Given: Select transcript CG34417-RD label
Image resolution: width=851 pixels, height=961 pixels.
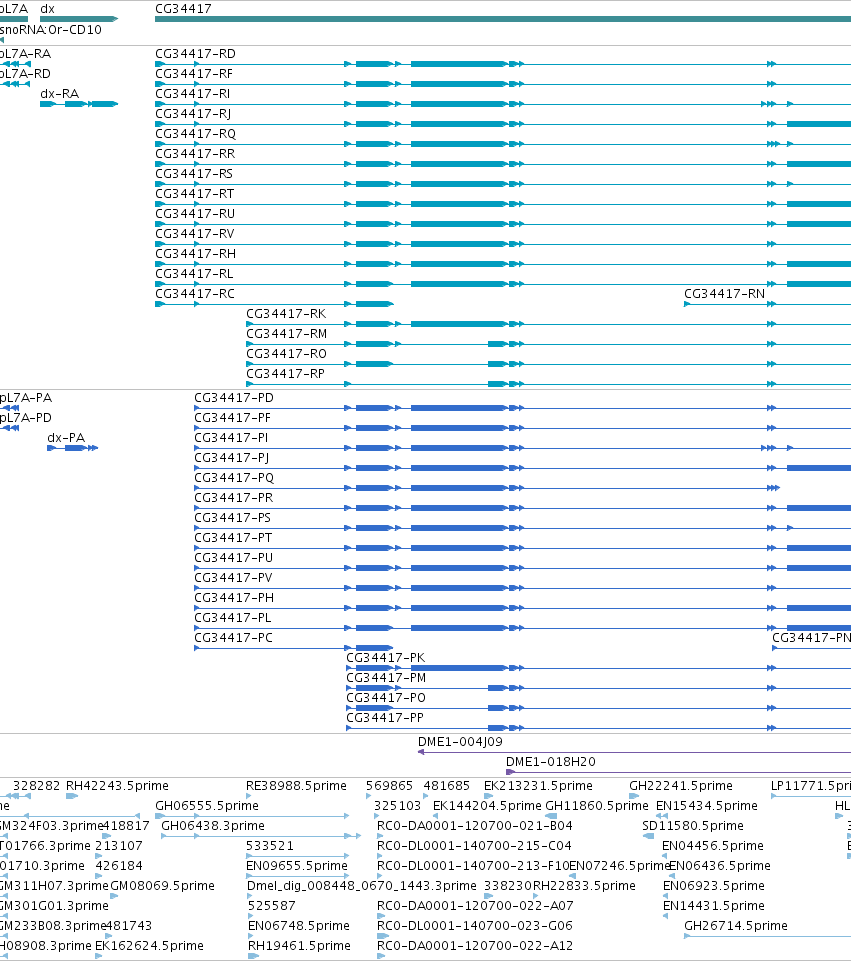Looking at the screenshot, I should pos(195,54).
